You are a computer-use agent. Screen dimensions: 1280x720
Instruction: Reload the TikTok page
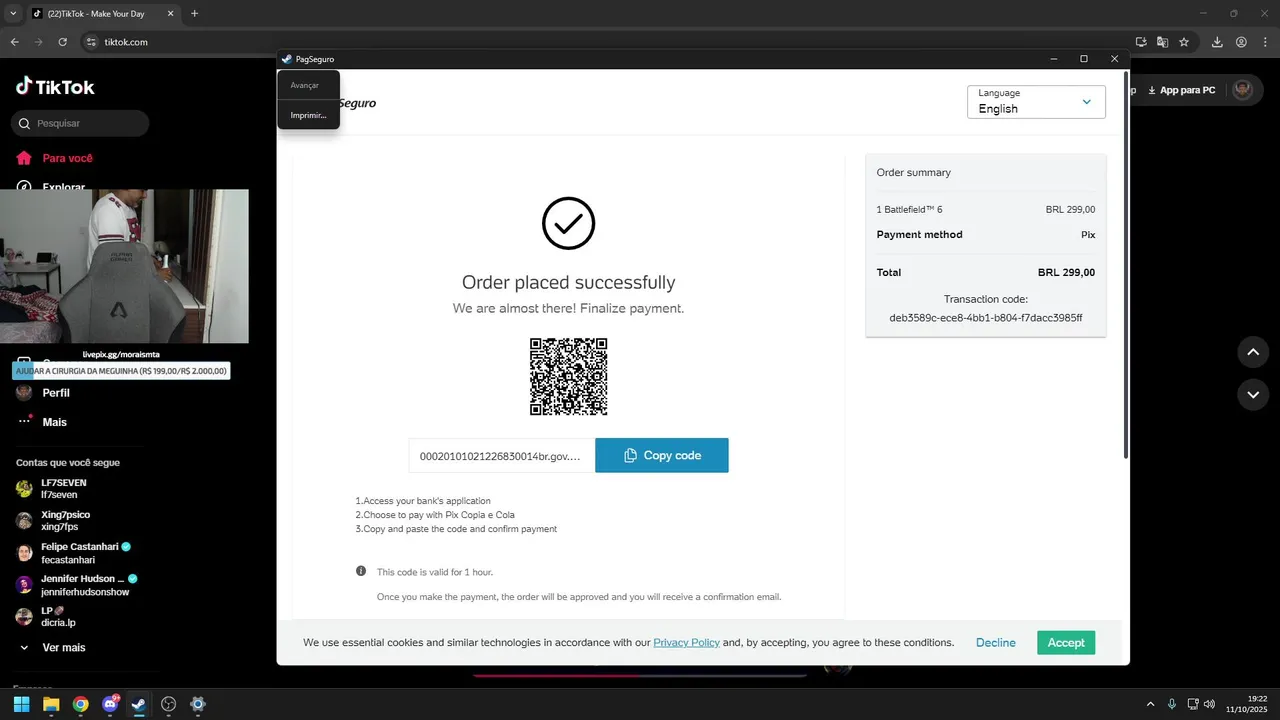click(62, 42)
